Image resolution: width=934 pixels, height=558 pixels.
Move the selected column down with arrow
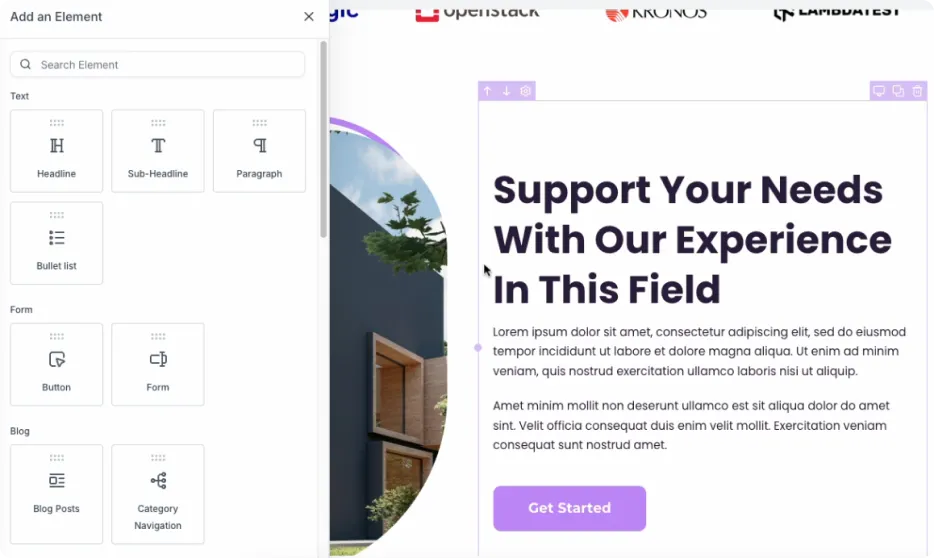(x=506, y=91)
